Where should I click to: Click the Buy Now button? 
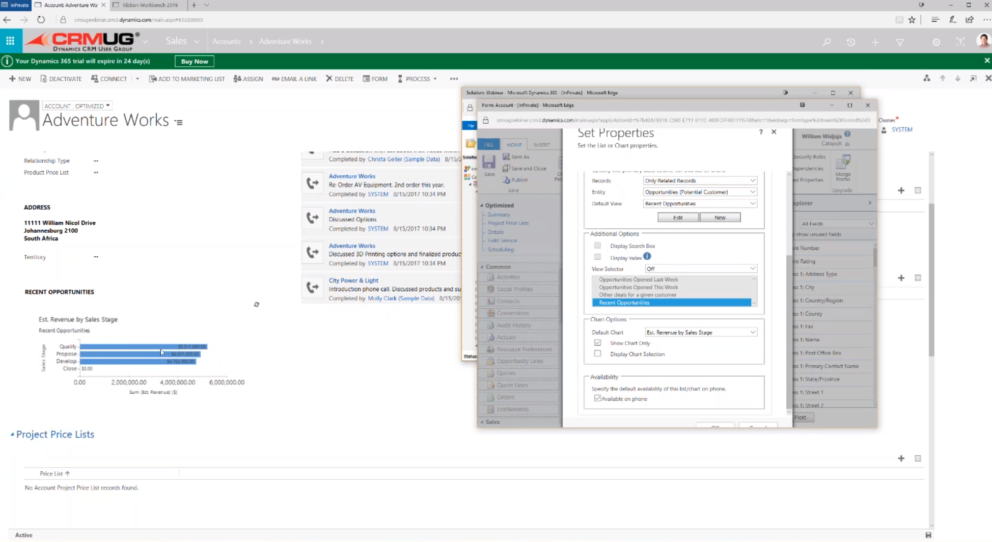[194, 61]
